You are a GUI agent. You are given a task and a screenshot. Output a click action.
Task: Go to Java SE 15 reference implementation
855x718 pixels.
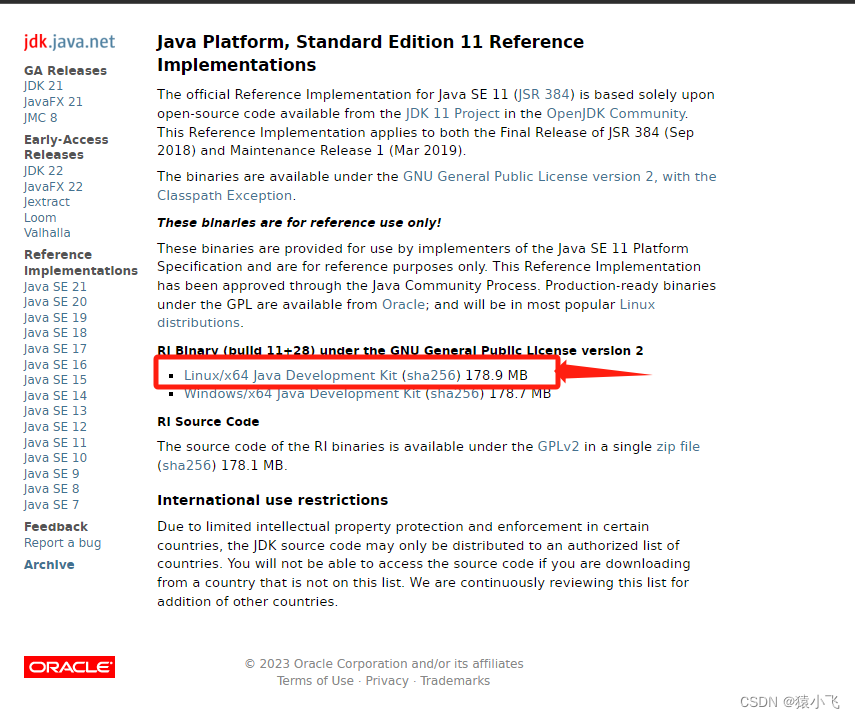pos(55,379)
